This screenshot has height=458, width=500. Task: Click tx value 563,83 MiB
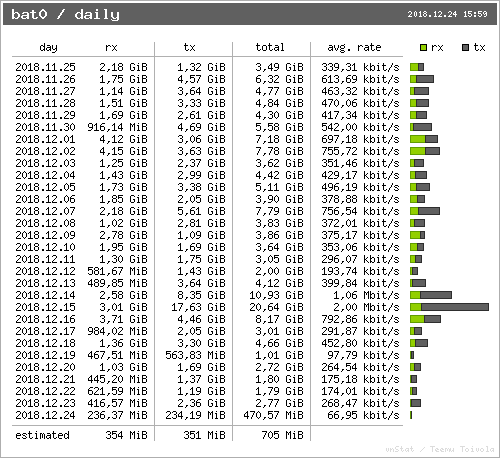[195, 355]
